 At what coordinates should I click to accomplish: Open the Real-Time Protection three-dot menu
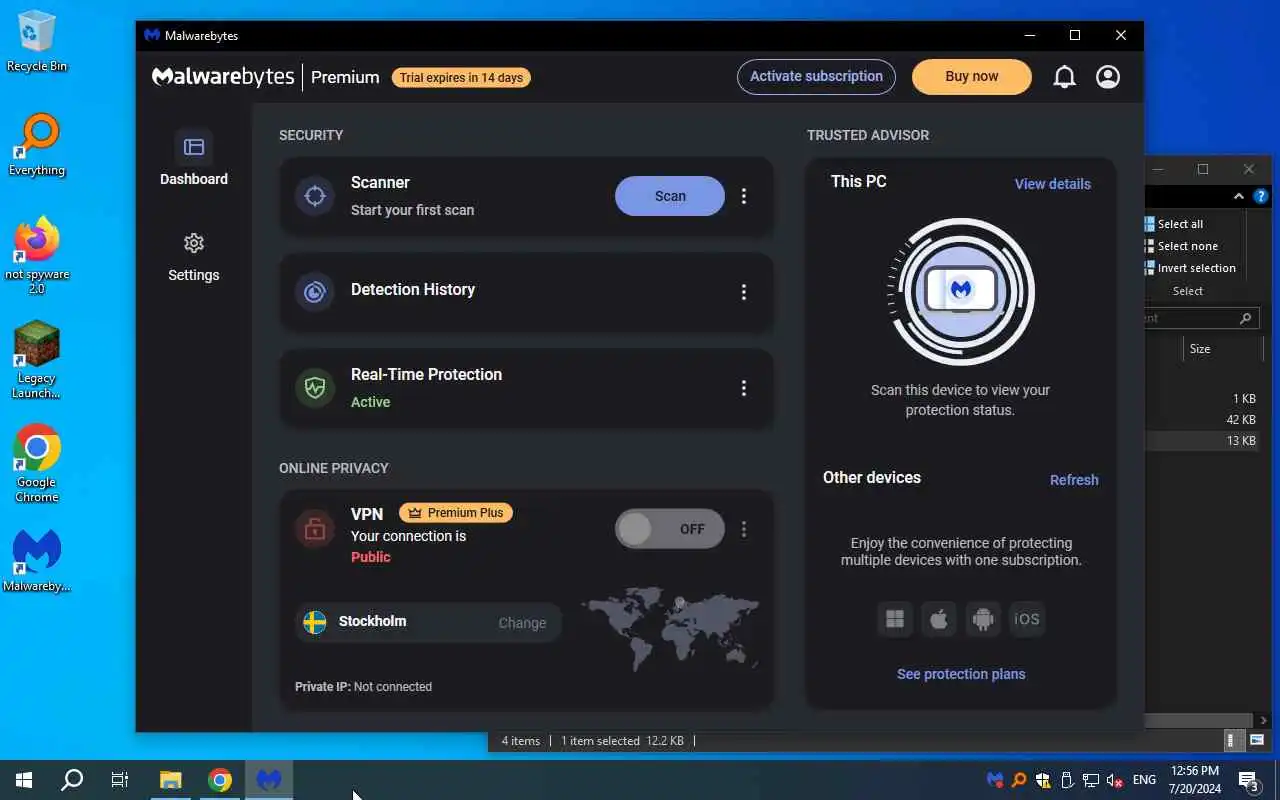[x=743, y=388]
